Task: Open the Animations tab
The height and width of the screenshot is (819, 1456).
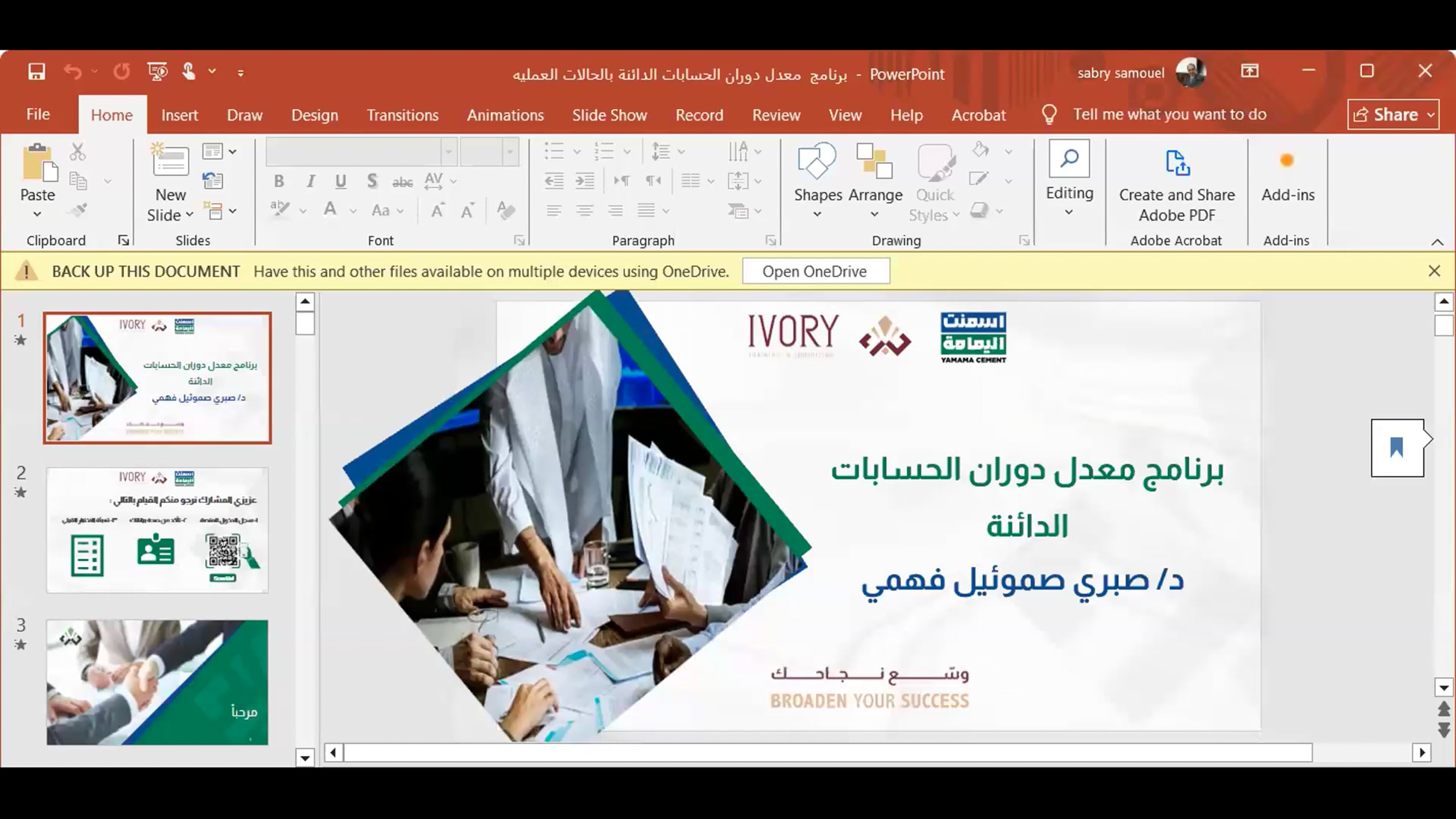Action: (505, 115)
